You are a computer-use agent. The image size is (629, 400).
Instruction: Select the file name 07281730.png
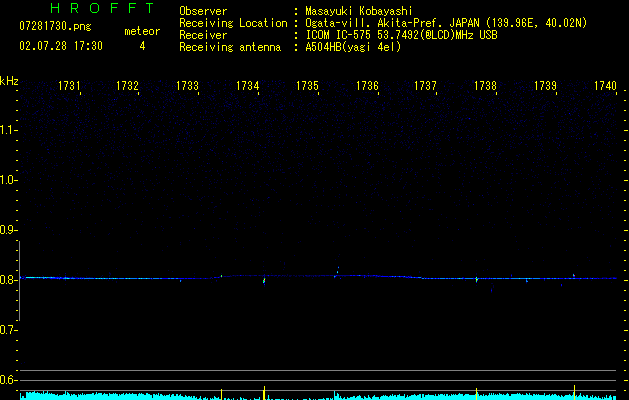(55, 27)
